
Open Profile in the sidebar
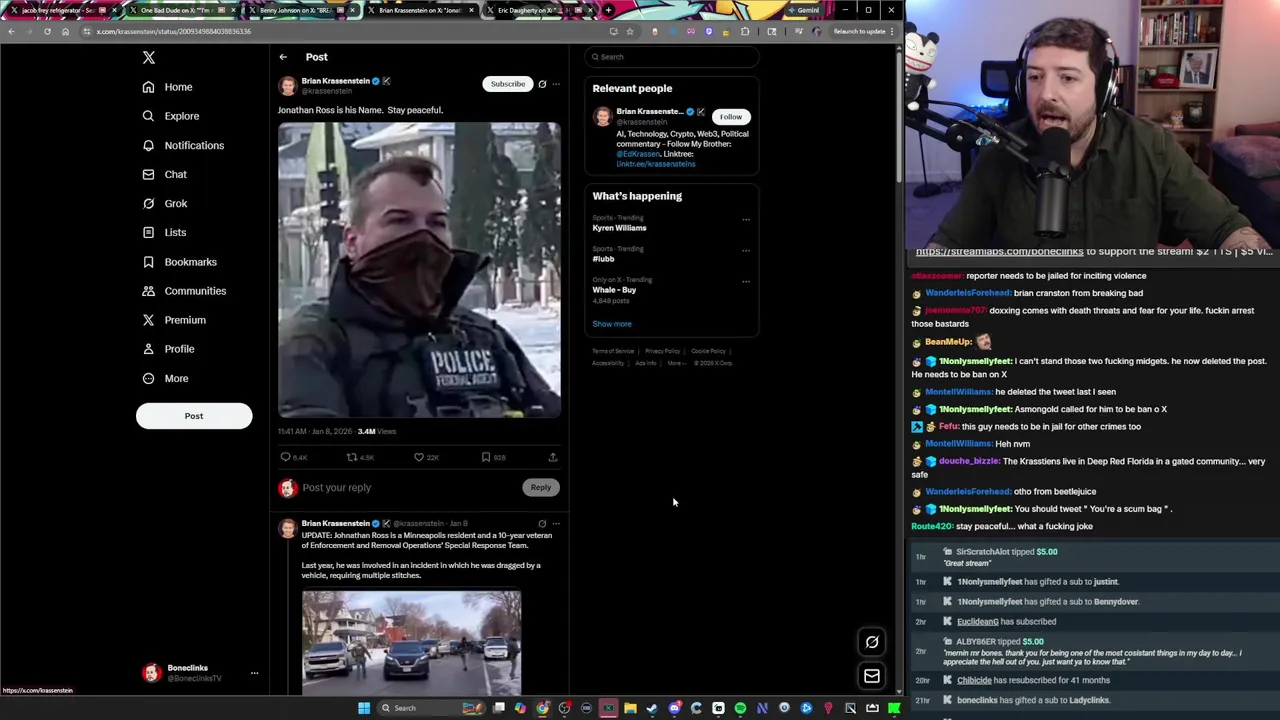click(168, 349)
